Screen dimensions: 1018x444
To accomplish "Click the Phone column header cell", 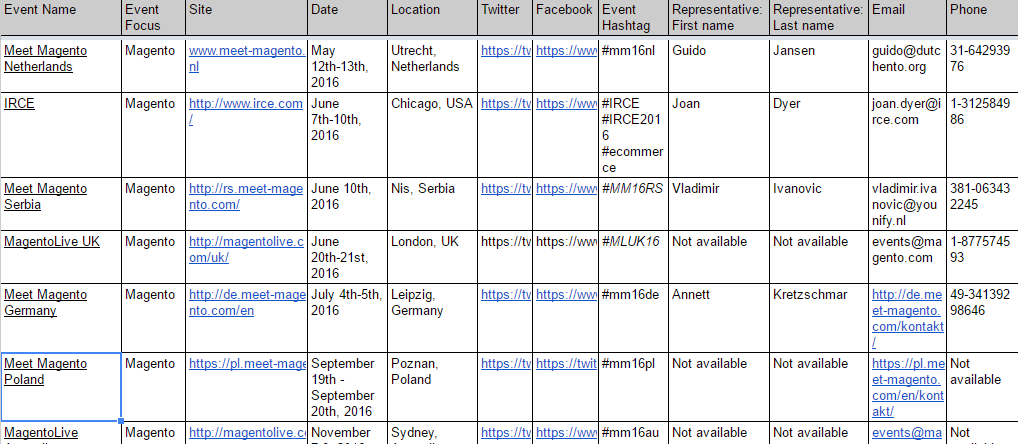I will [982, 18].
